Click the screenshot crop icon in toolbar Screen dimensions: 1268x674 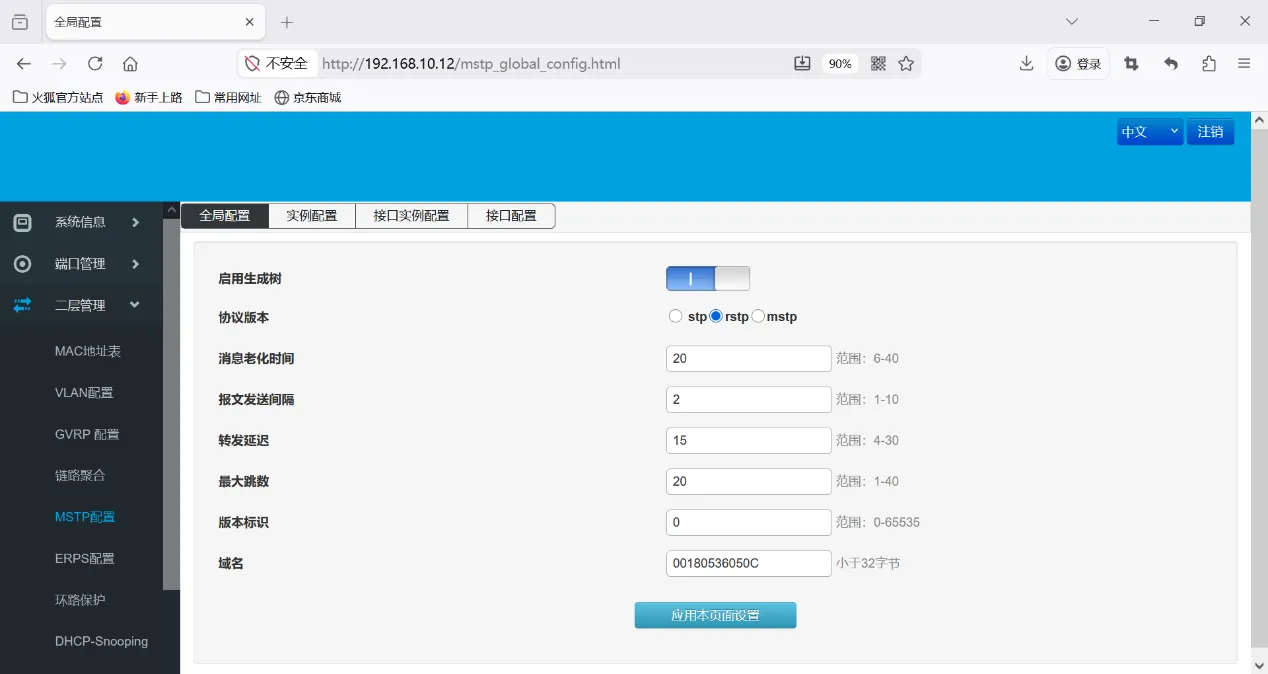tap(1131, 64)
